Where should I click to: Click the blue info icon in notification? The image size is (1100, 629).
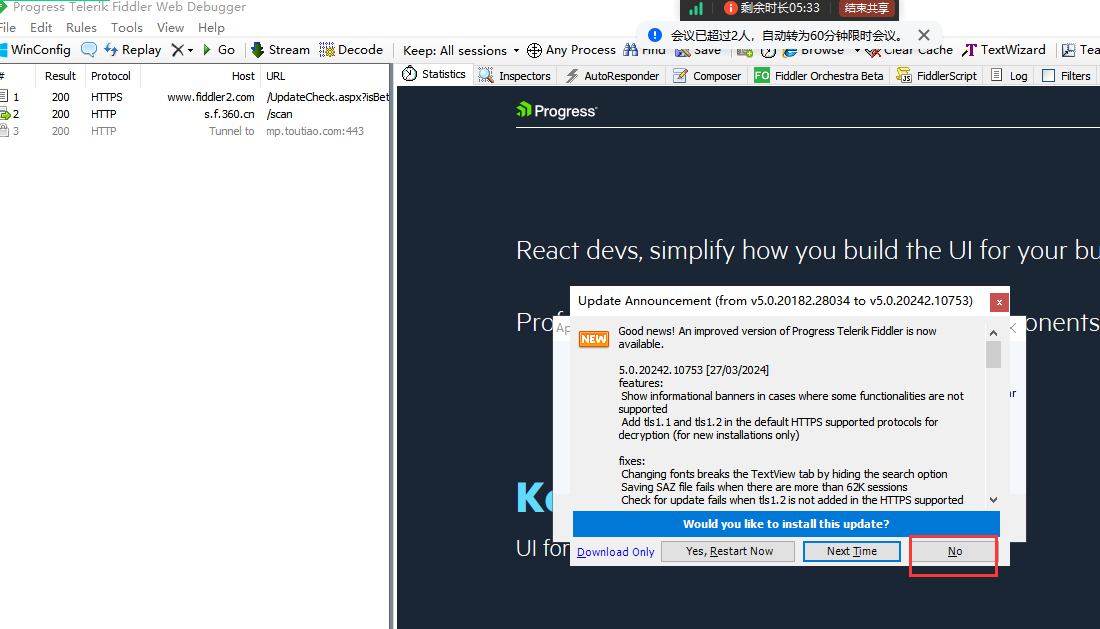tap(655, 35)
